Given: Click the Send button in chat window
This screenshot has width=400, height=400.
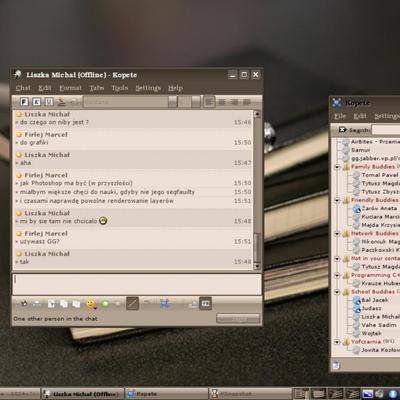Looking at the screenshot, I should click(238, 319).
